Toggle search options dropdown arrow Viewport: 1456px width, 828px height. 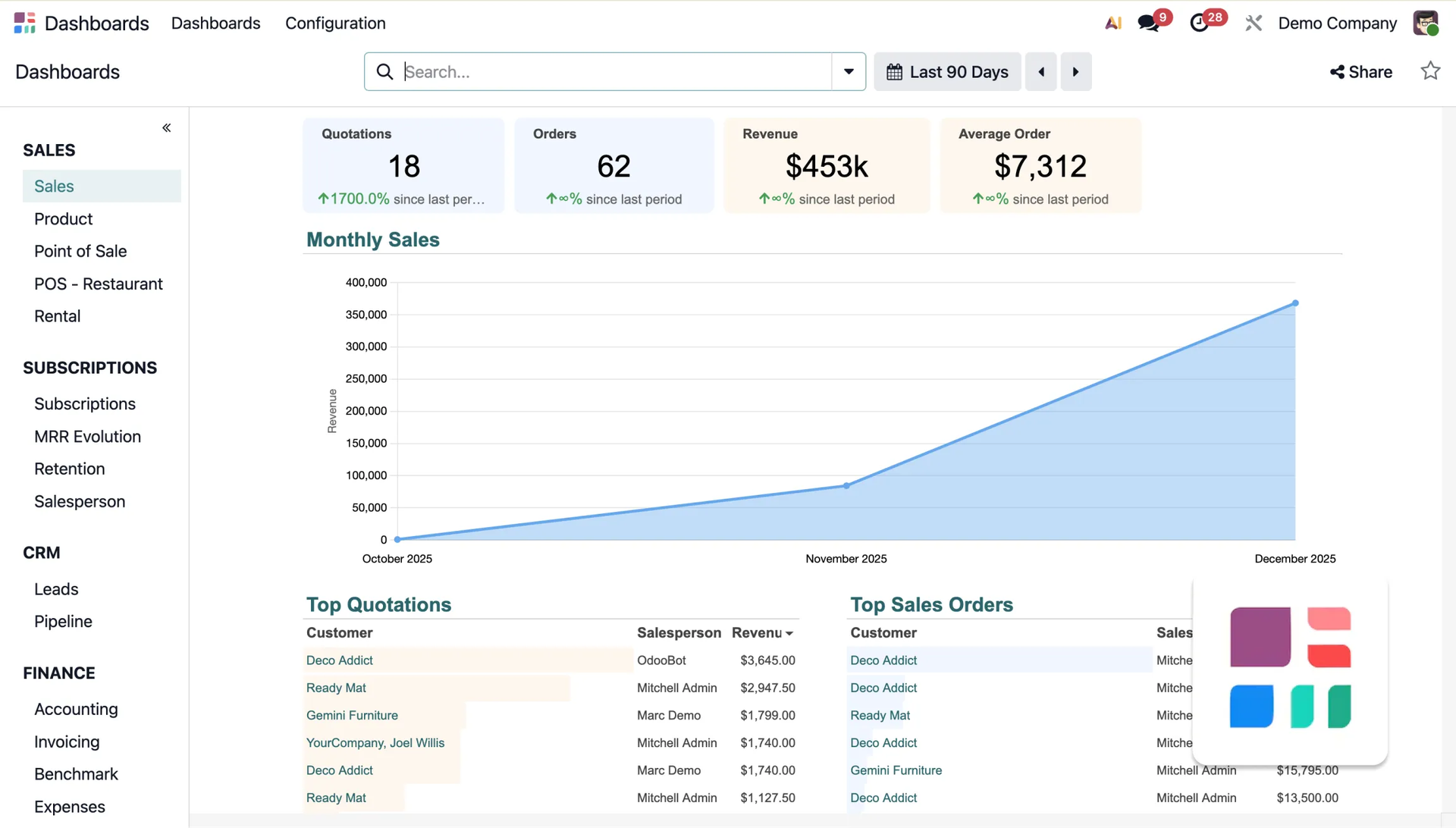(x=849, y=72)
